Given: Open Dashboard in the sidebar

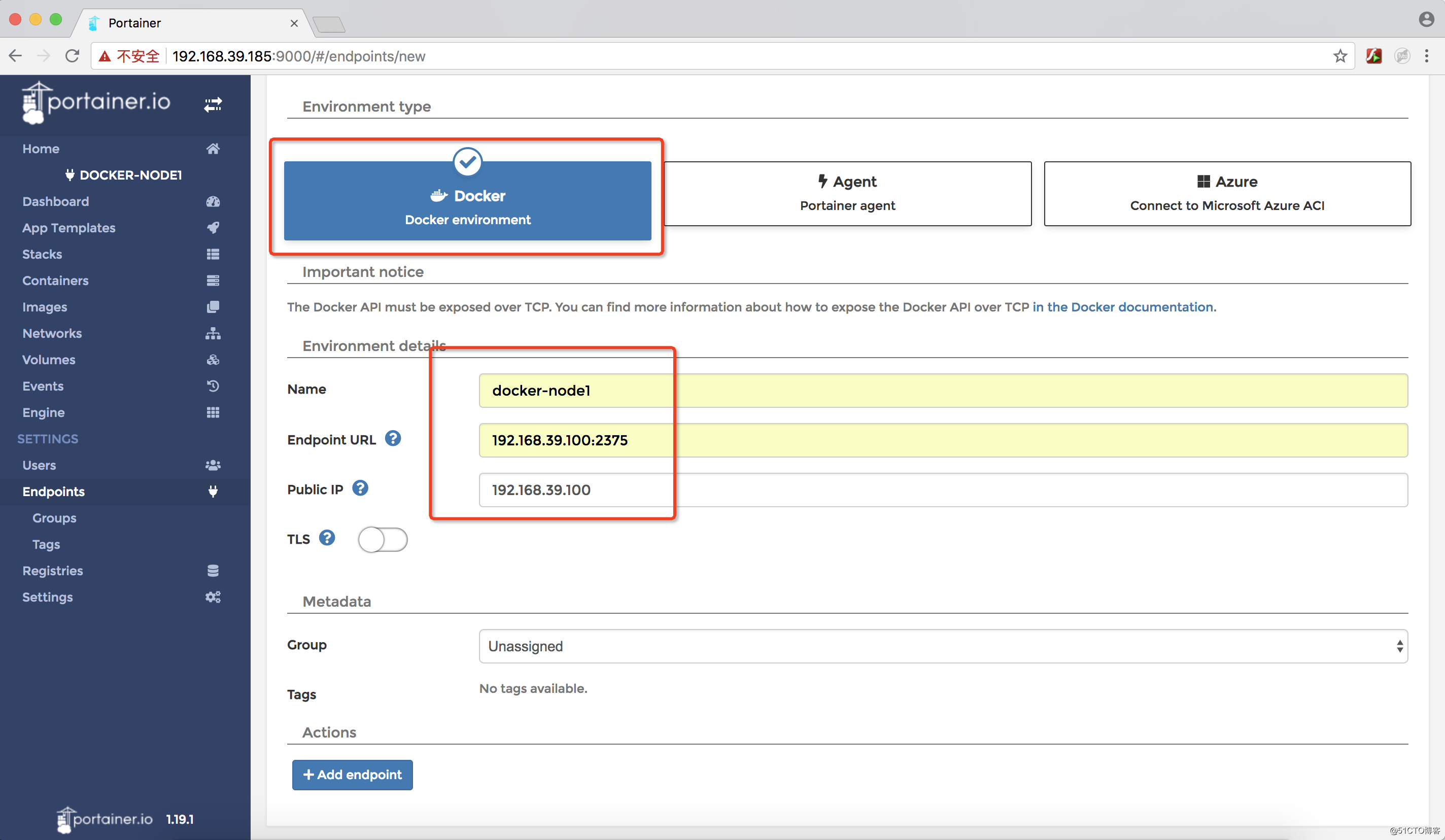Looking at the screenshot, I should coord(56,201).
